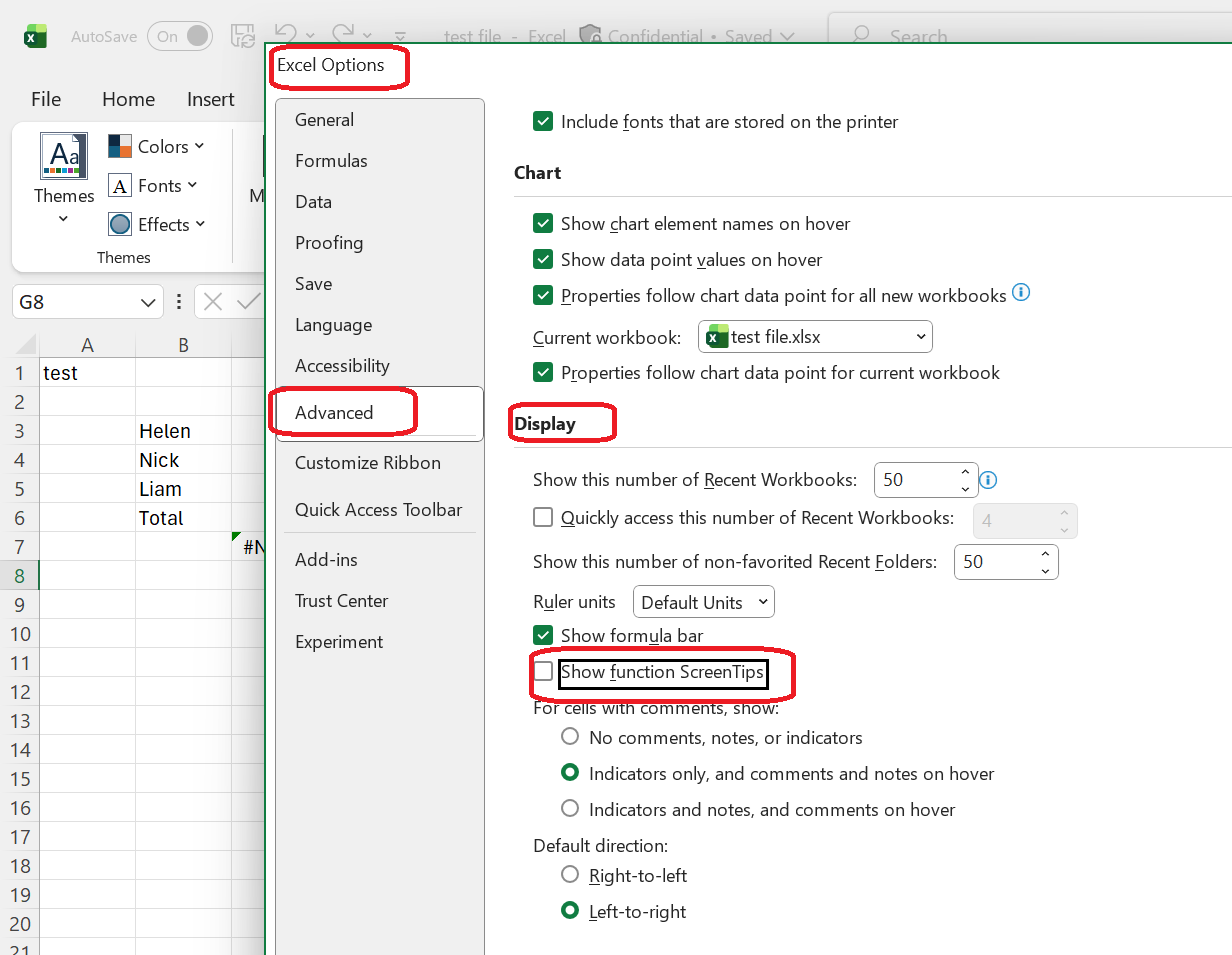Click cell B5 containing Liam

pos(184,489)
